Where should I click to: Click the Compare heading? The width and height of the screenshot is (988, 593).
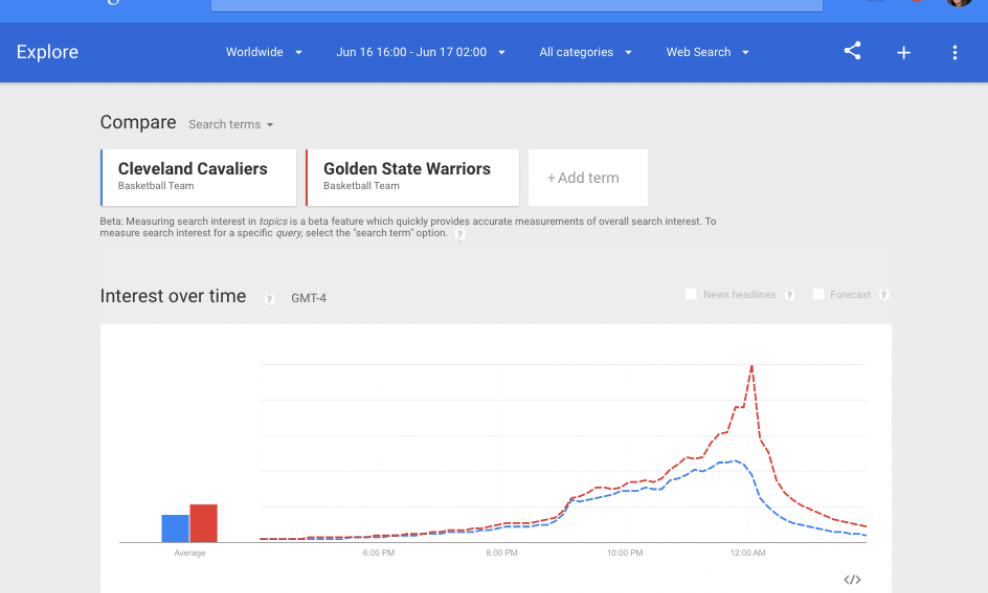point(138,122)
